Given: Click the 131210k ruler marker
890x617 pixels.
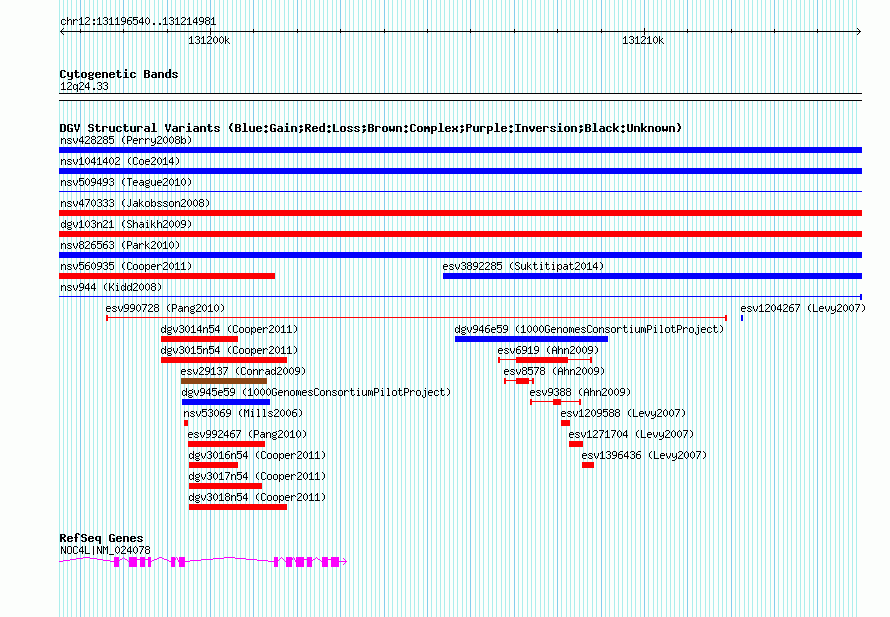Looking at the screenshot, I should (643, 40).
